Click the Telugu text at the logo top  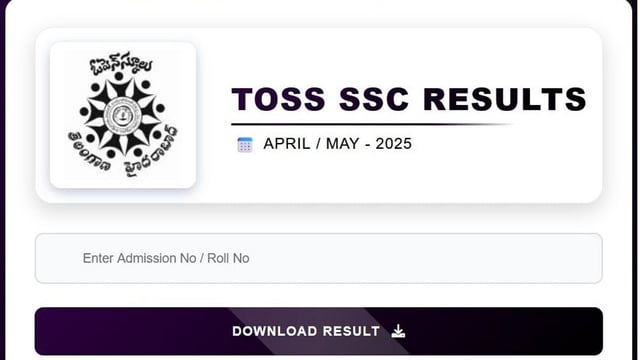coord(121,64)
